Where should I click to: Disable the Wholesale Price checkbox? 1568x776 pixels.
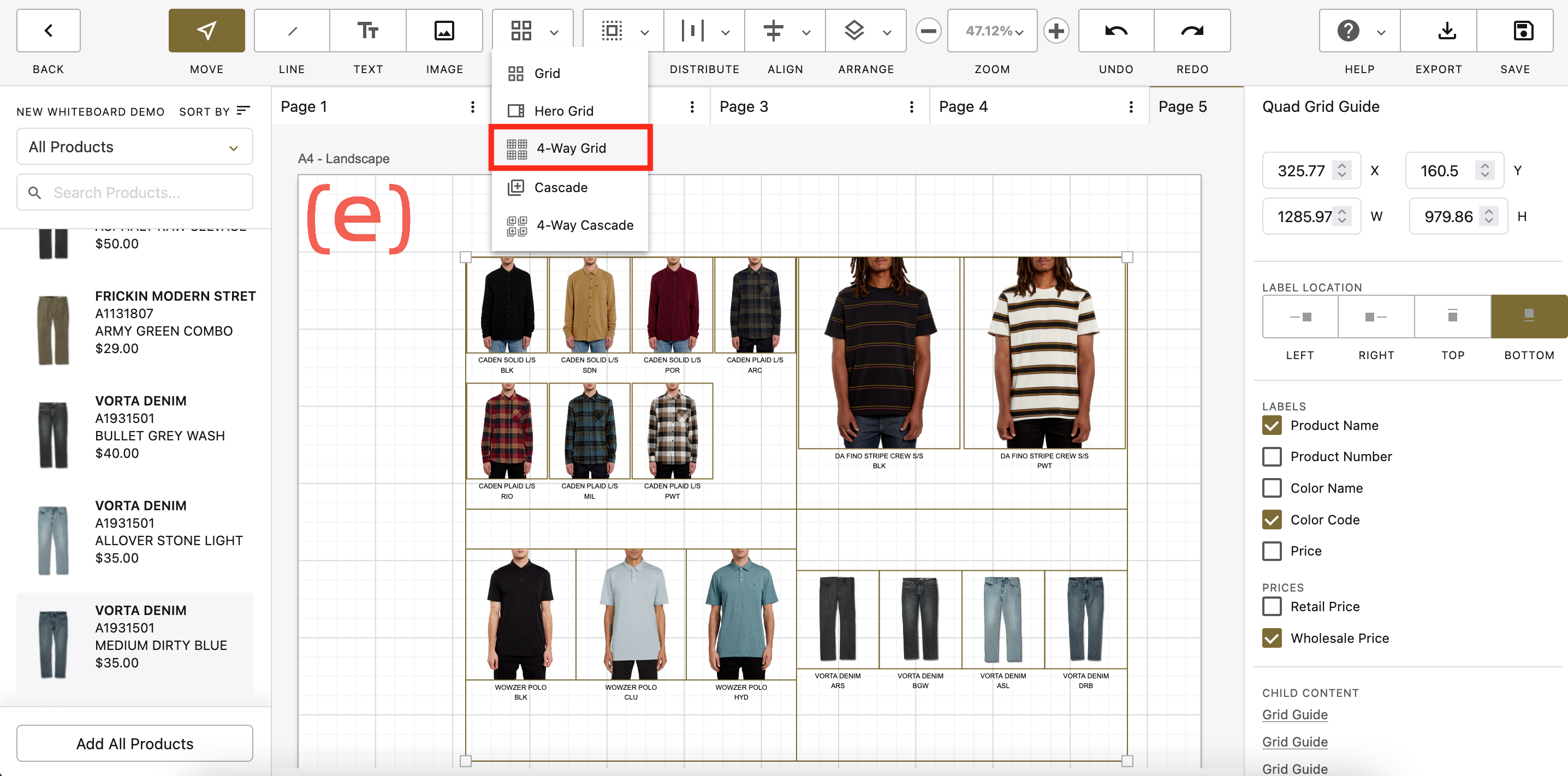[1272, 638]
